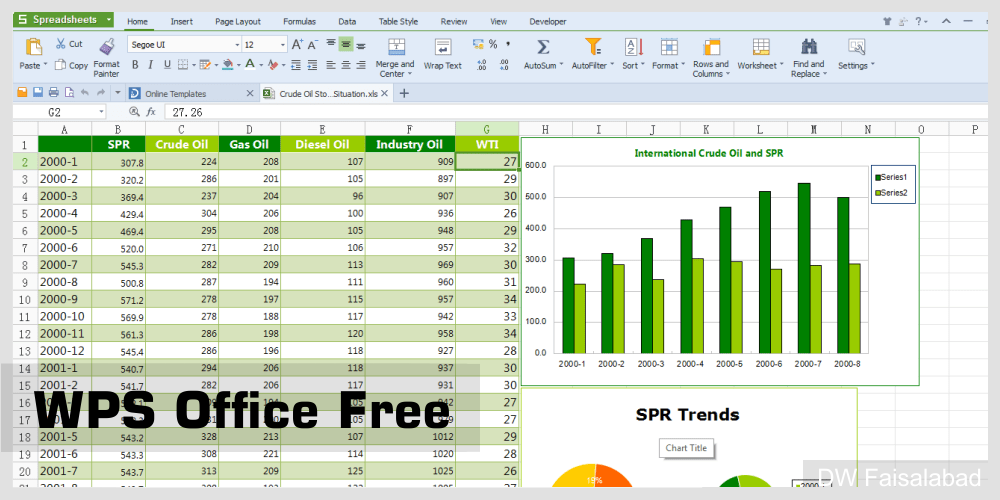Click the Worksheet icon

point(761,47)
